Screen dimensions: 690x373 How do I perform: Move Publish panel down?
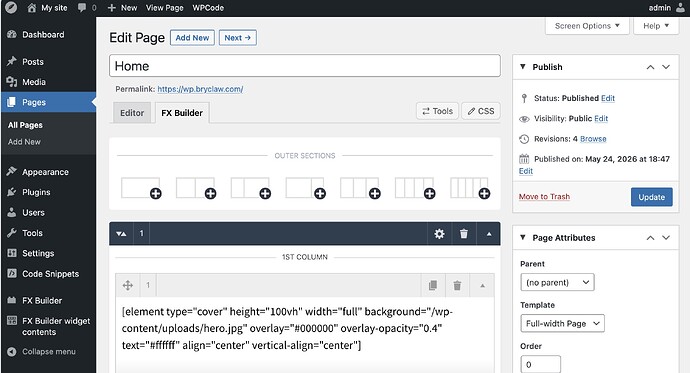[666, 67]
